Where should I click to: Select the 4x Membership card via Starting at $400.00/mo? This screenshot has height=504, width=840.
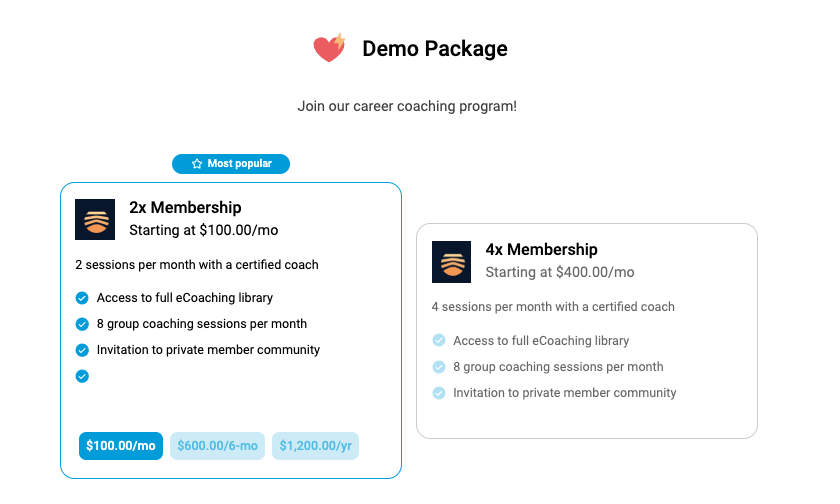(560, 272)
